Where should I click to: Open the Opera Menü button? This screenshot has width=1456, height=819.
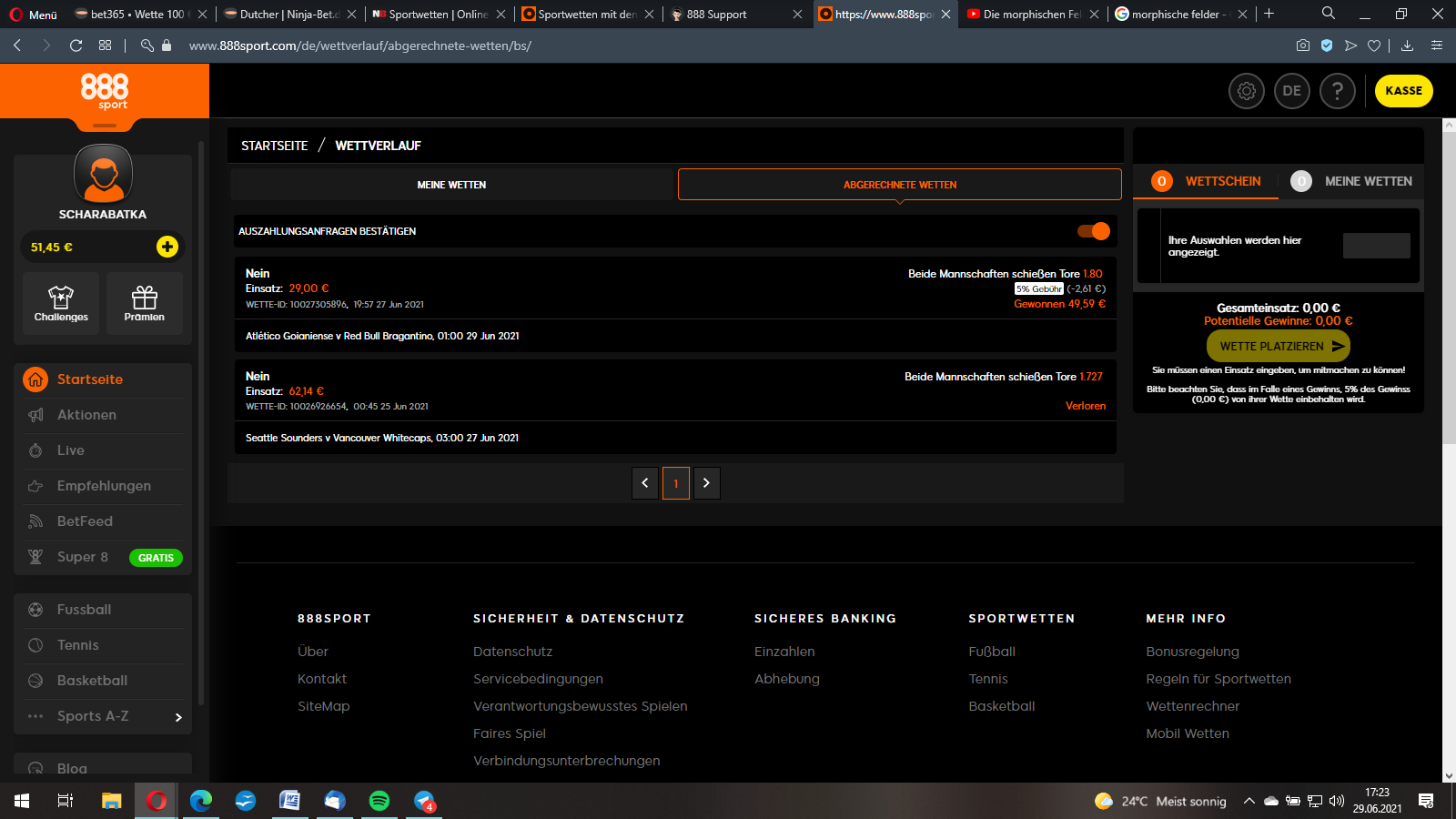point(34,14)
